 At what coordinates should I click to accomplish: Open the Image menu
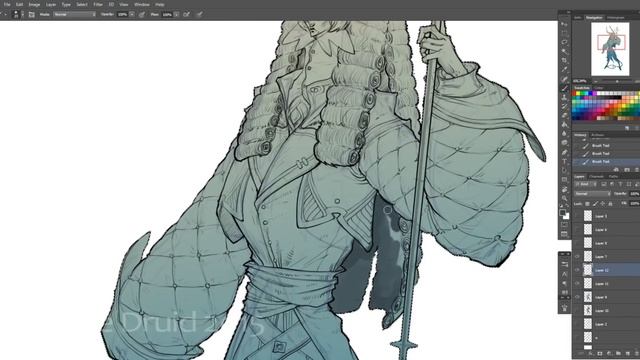(x=35, y=4)
